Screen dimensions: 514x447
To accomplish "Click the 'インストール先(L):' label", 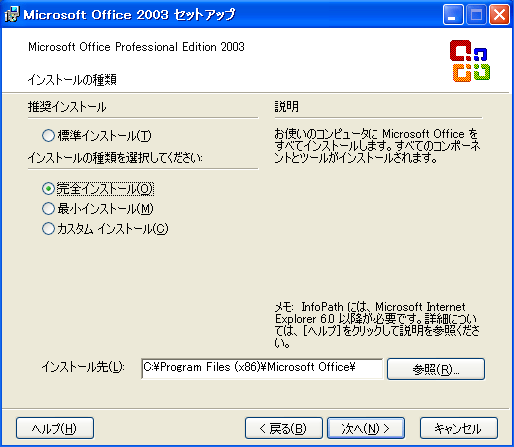I will [83, 367].
